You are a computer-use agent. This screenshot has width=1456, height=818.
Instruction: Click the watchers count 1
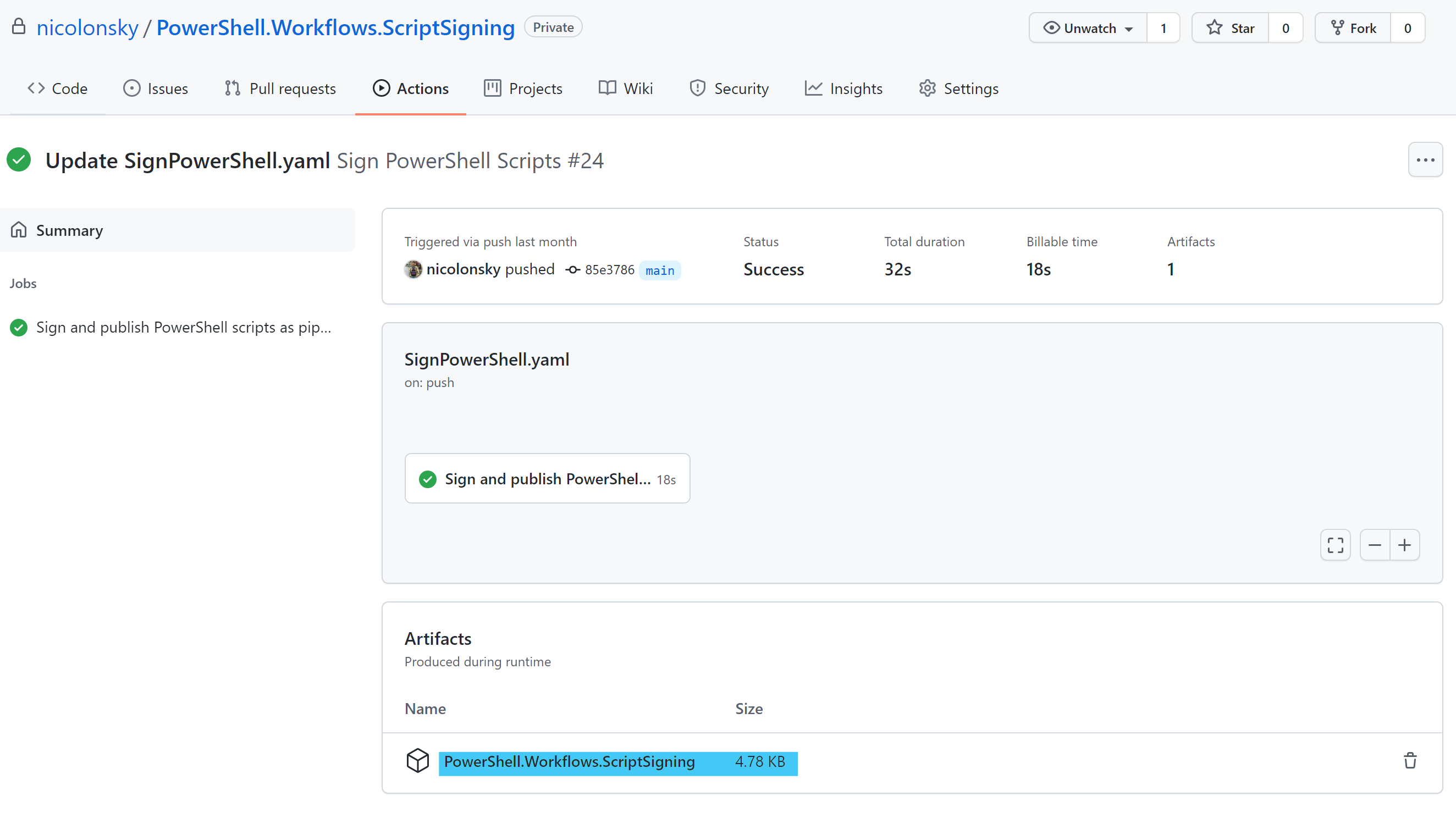tap(1163, 27)
